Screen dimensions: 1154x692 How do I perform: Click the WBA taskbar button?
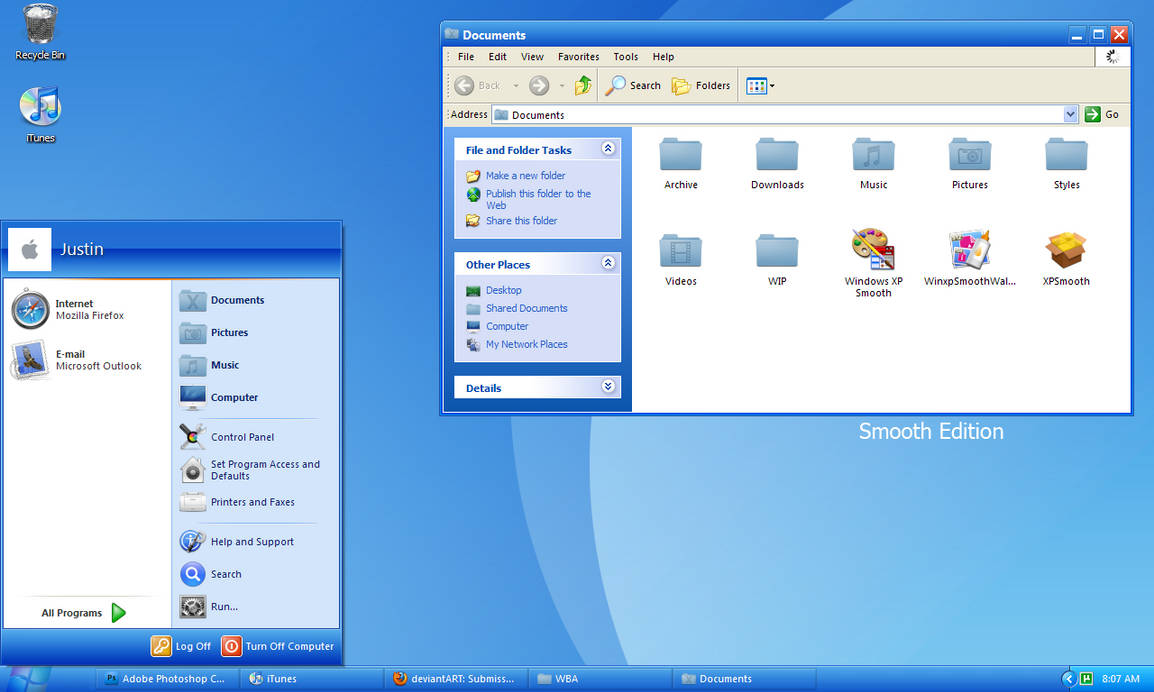[x=566, y=678]
